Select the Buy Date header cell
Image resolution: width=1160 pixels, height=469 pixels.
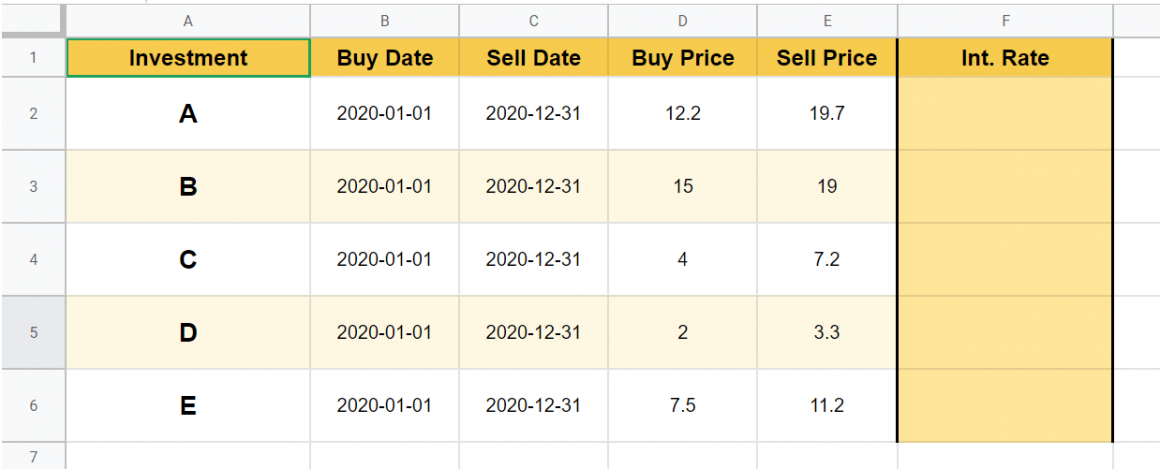point(385,58)
